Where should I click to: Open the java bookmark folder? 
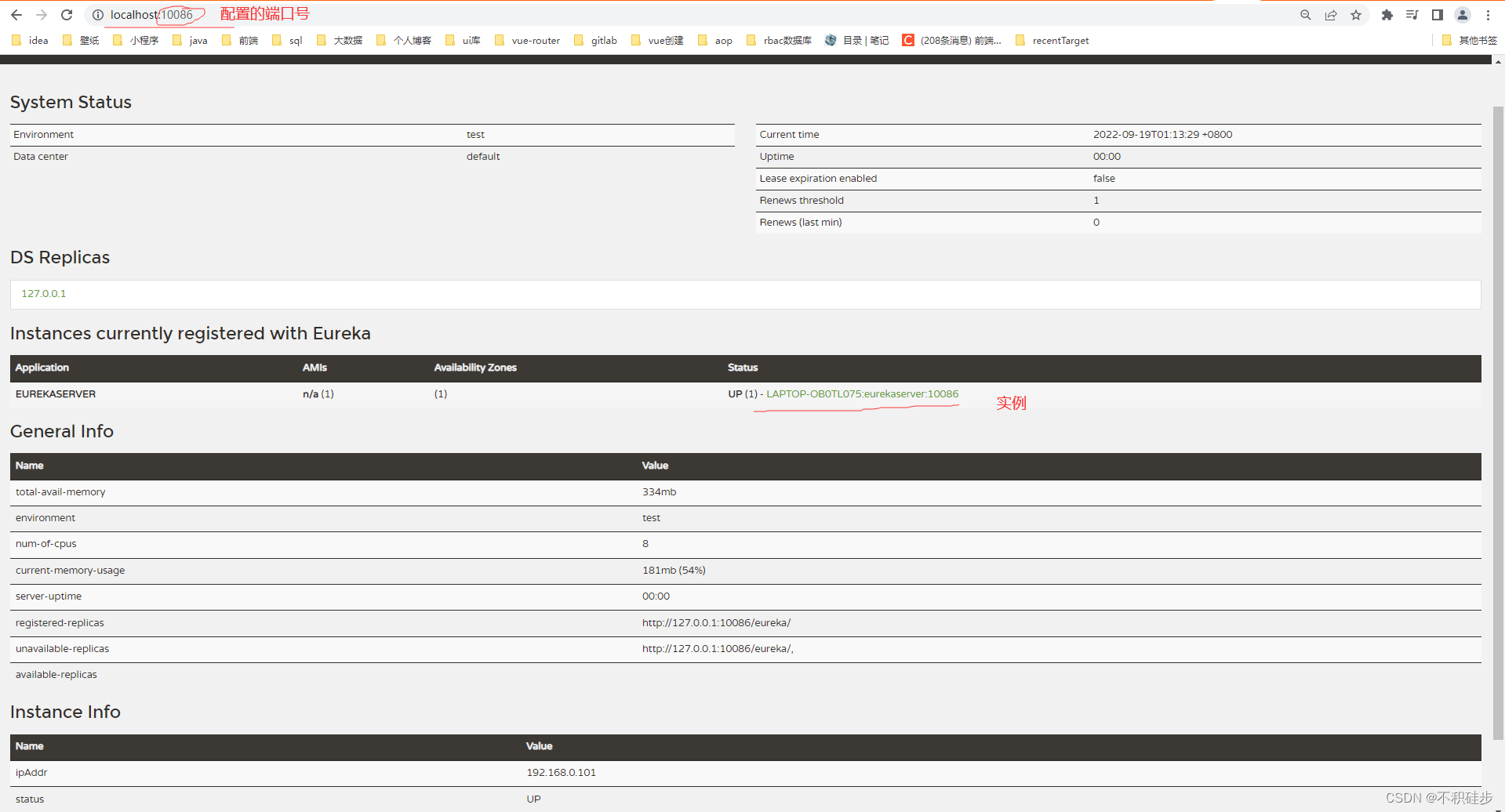pyautogui.click(x=190, y=41)
